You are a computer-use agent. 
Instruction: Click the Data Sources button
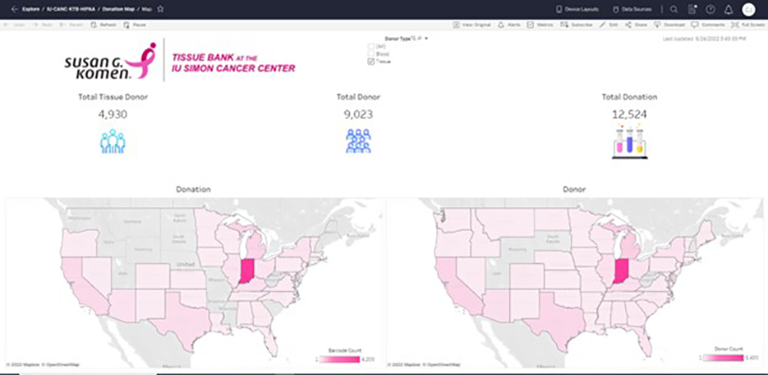point(632,9)
